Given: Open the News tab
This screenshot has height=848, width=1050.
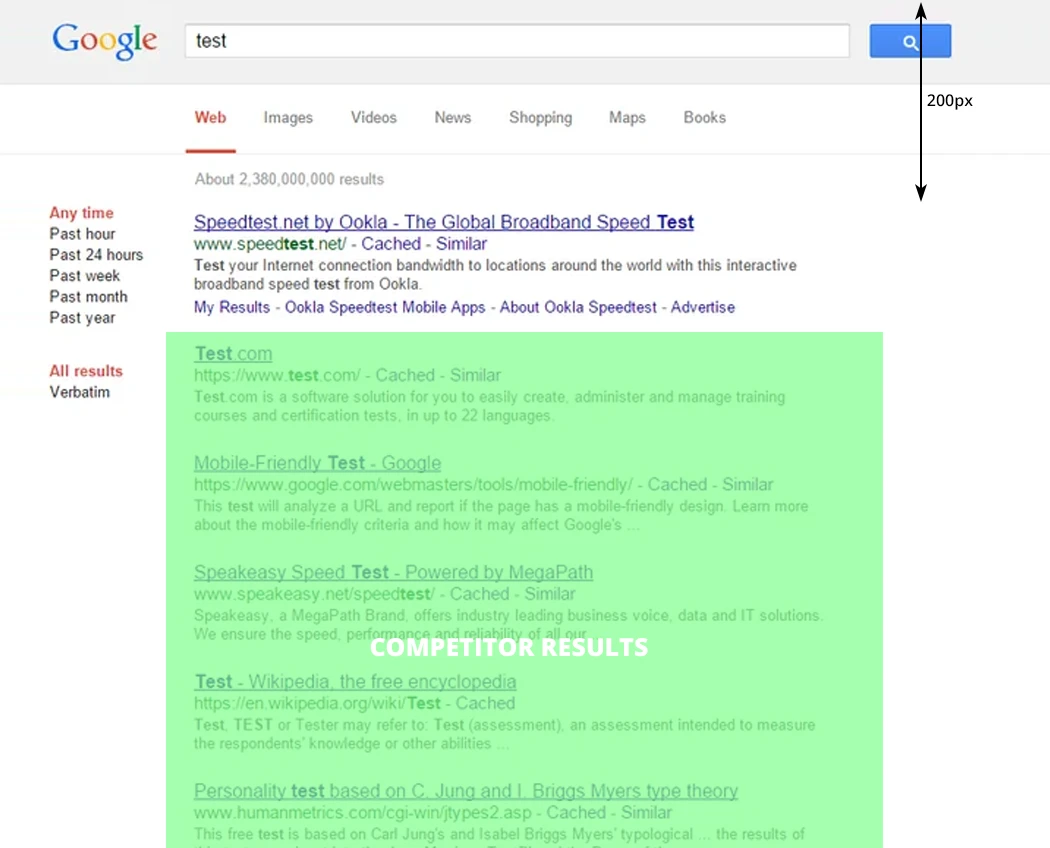Looking at the screenshot, I should [453, 118].
